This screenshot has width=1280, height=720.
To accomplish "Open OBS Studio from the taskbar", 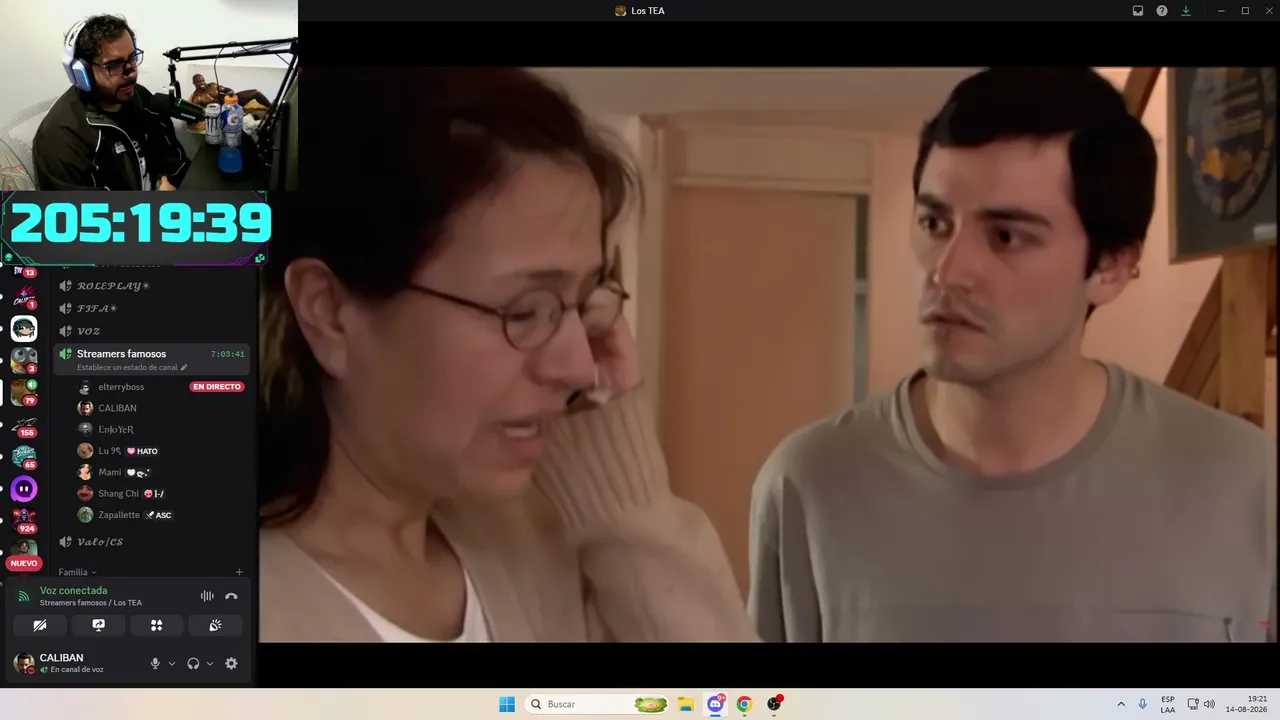I will (774, 704).
